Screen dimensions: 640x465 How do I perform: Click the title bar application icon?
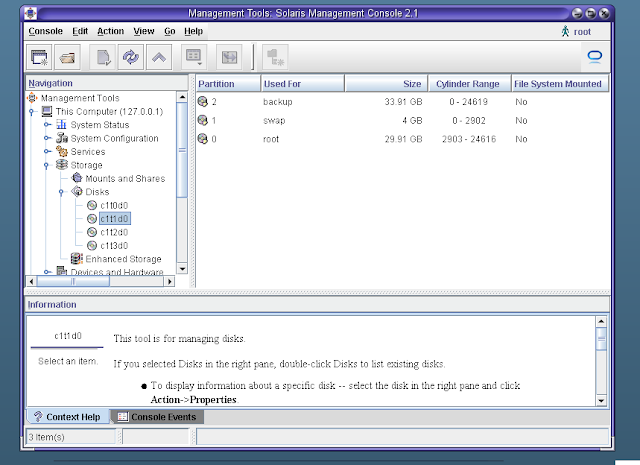coord(30,13)
